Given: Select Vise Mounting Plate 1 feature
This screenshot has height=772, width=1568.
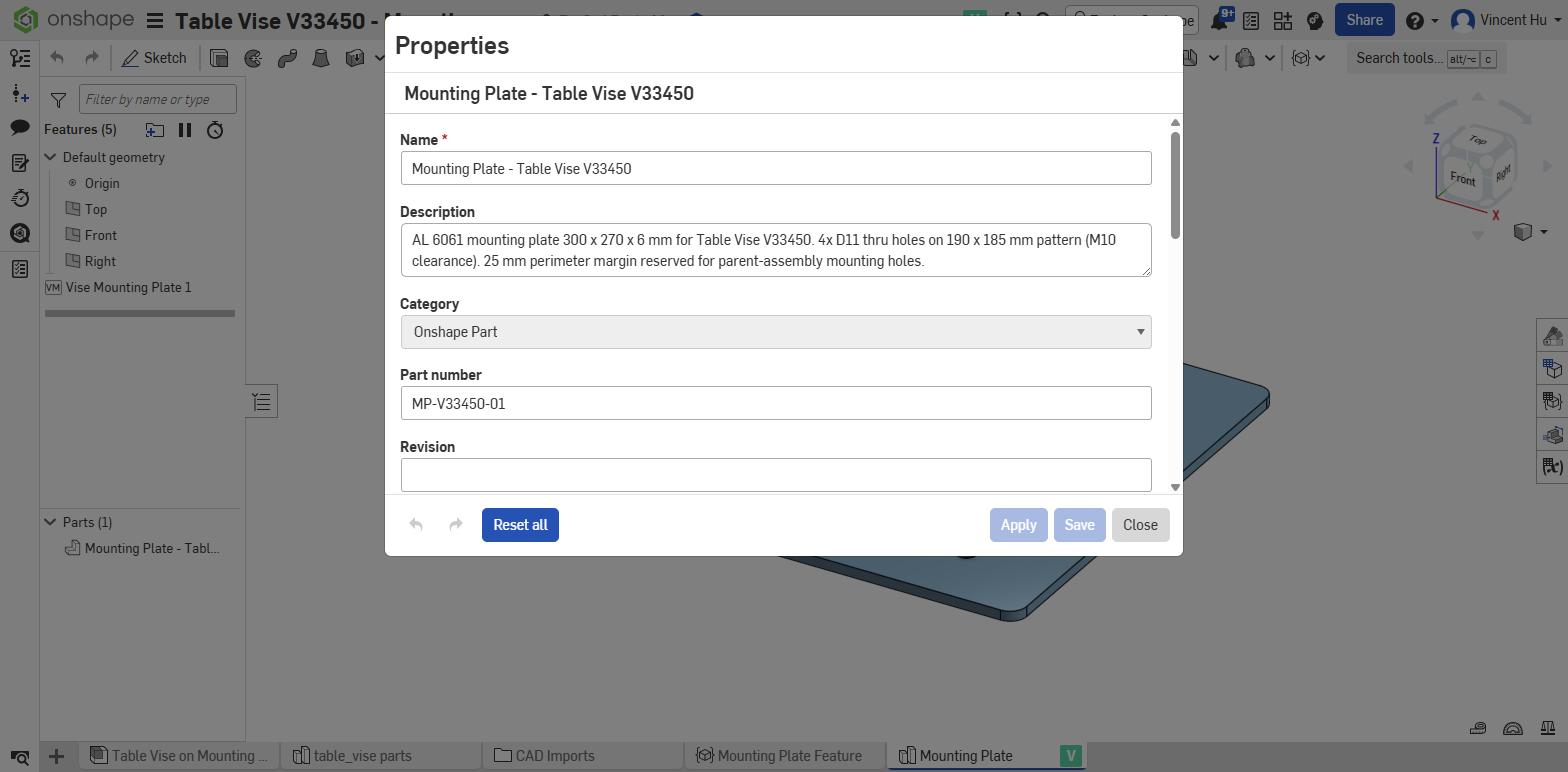Looking at the screenshot, I should [118, 287].
